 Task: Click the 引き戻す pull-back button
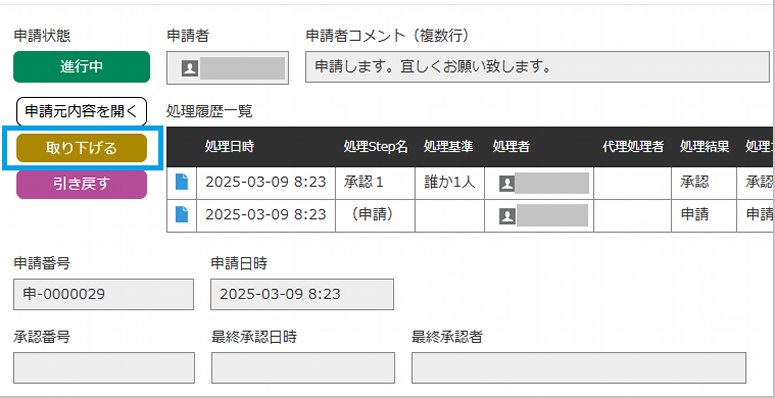coord(82,184)
